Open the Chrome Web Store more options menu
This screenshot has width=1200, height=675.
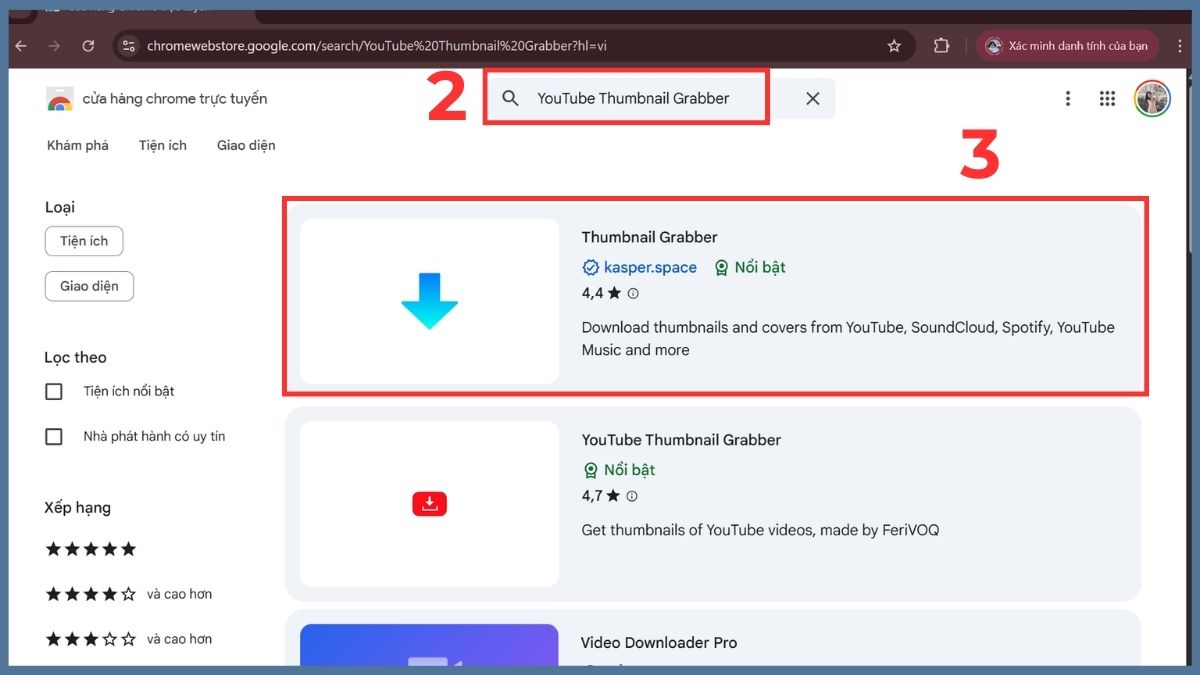coord(1067,98)
